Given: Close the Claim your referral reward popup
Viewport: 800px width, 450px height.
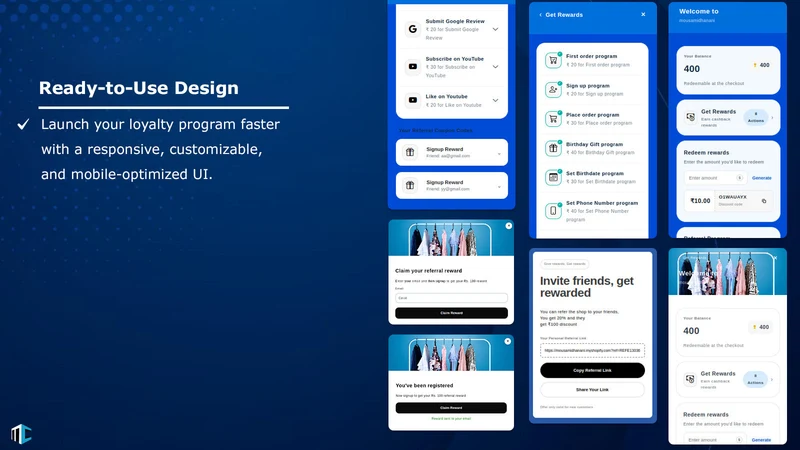Looking at the screenshot, I should click(x=508, y=226).
